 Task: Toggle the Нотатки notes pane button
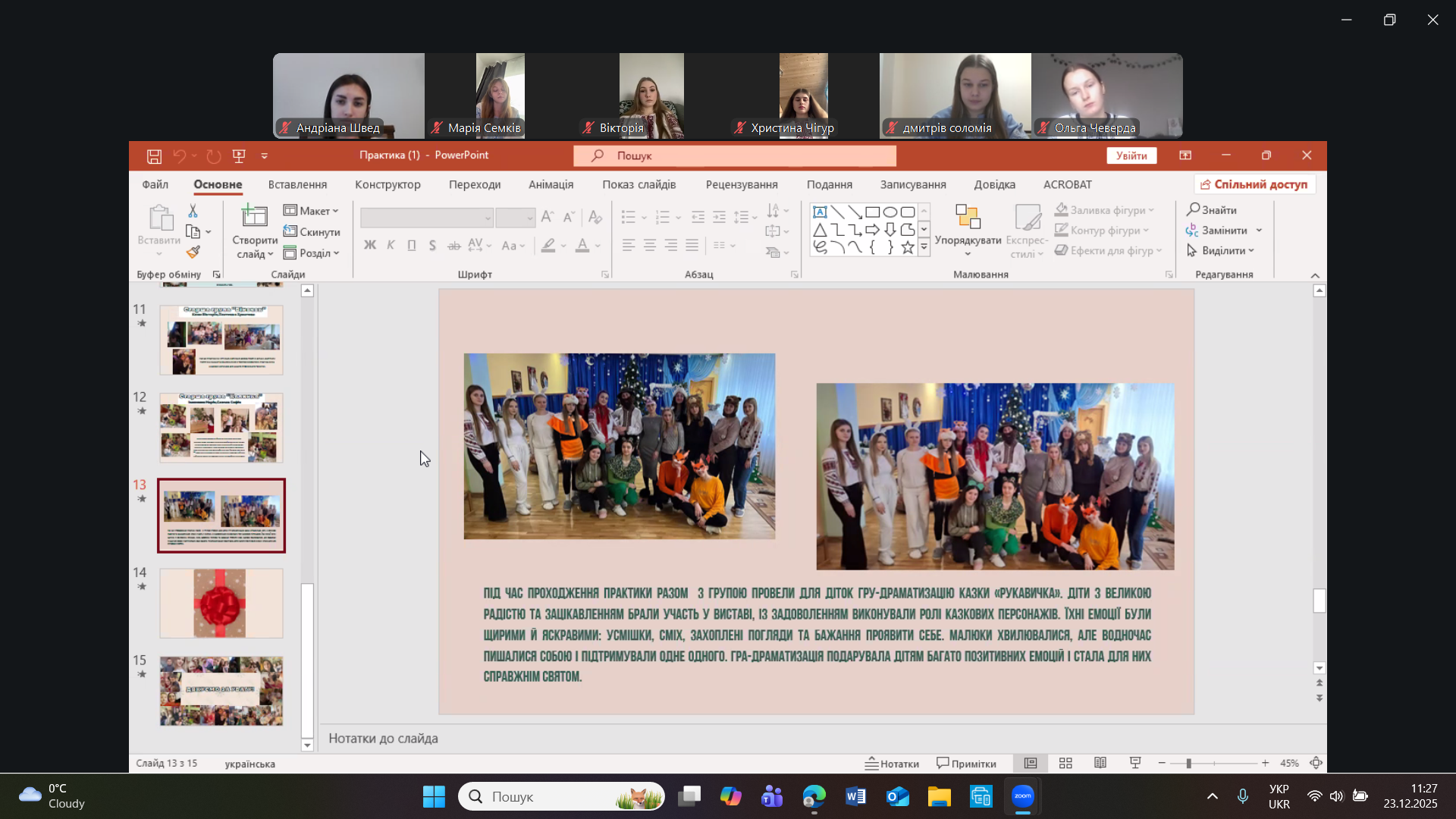(x=893, y=764)
